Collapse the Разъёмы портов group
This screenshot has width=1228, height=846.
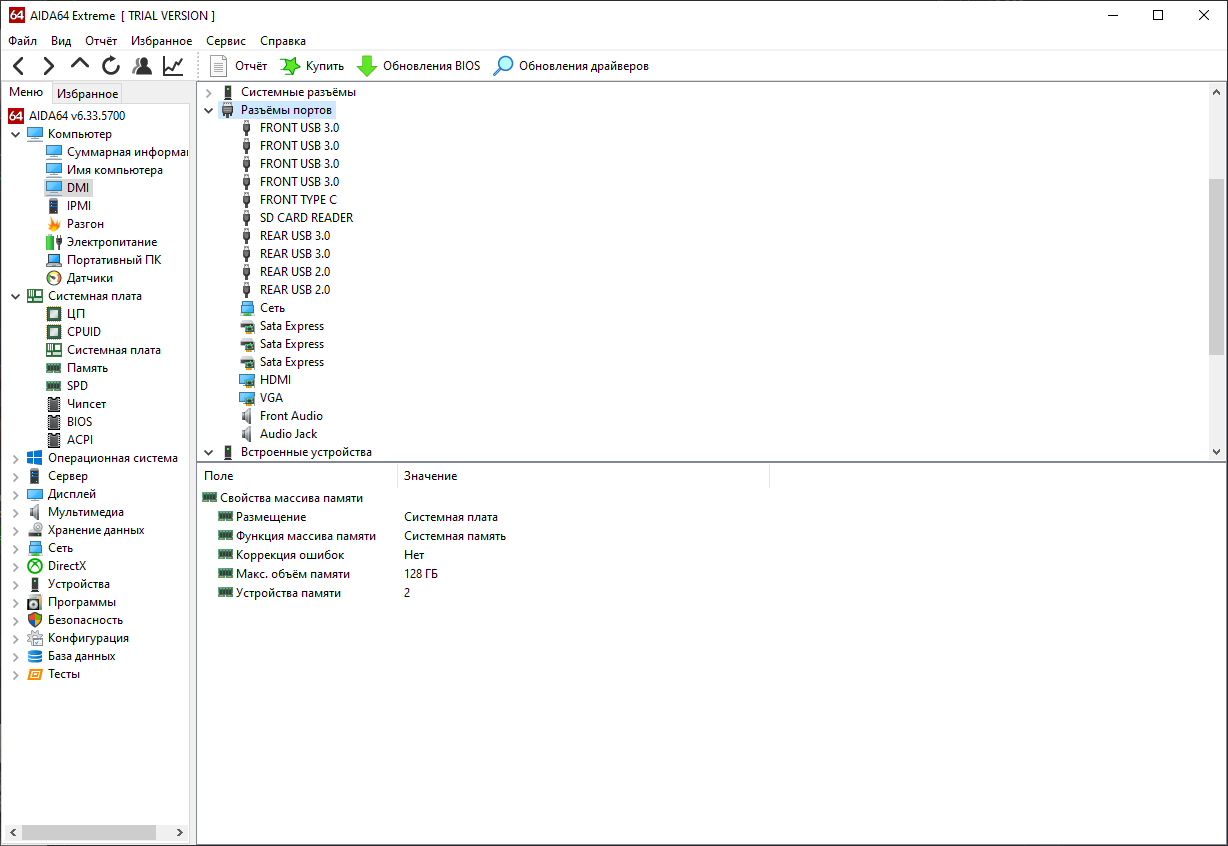point(208,110)
